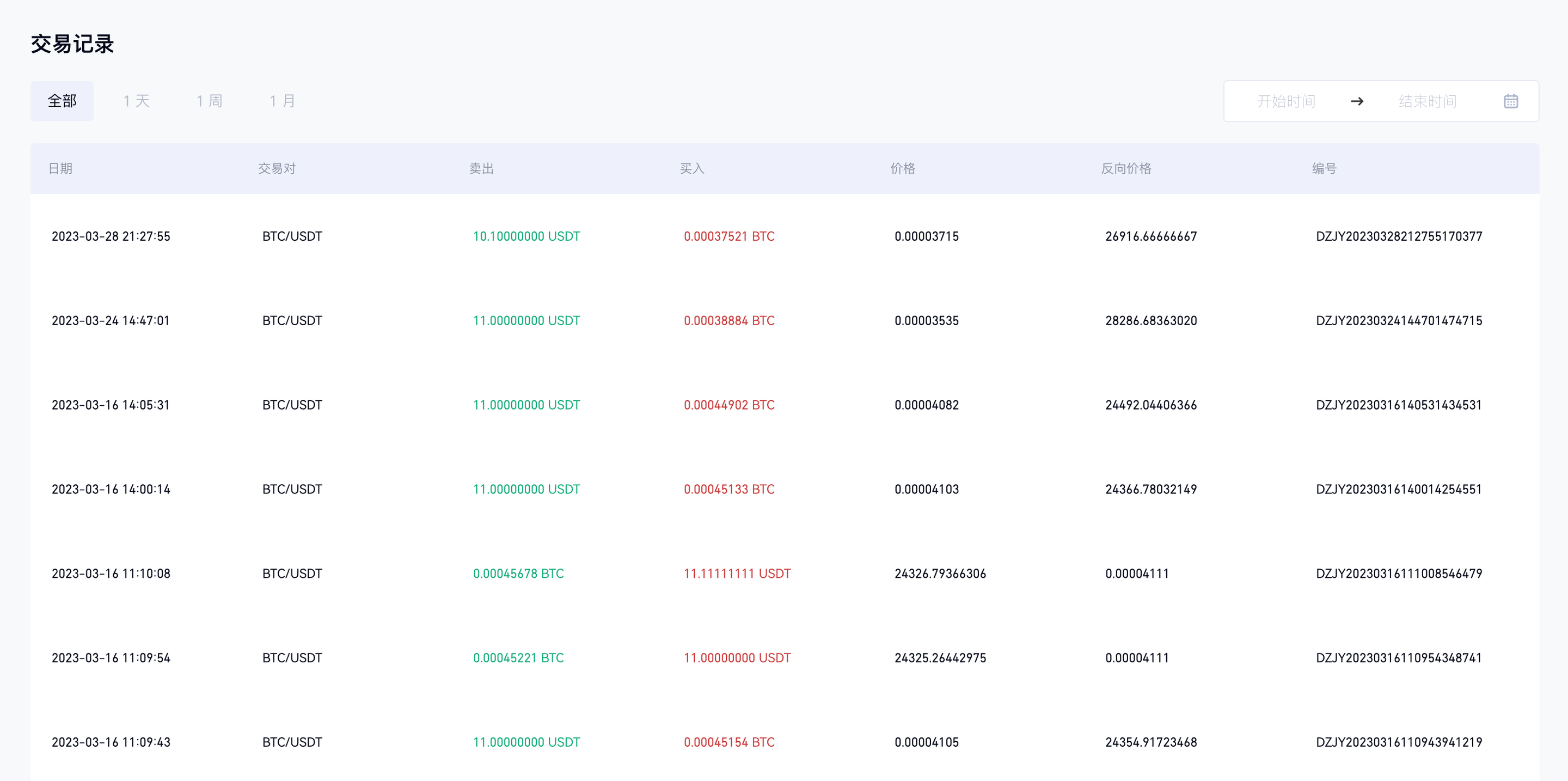Click the 反向价格 column header
1568x781 pixels.
pos(1125,169)
